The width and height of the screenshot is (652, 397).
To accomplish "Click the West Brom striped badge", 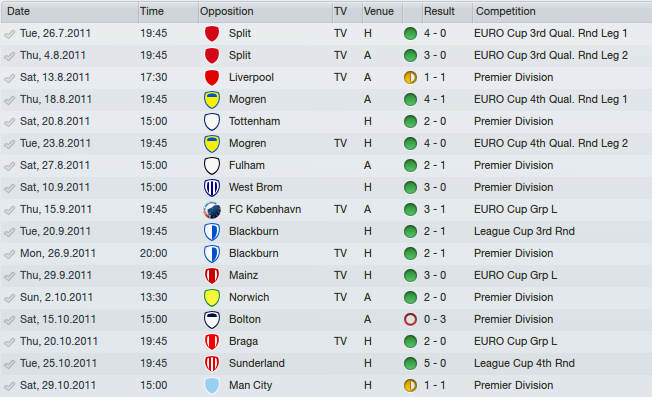I will click(x=212, y=187).
